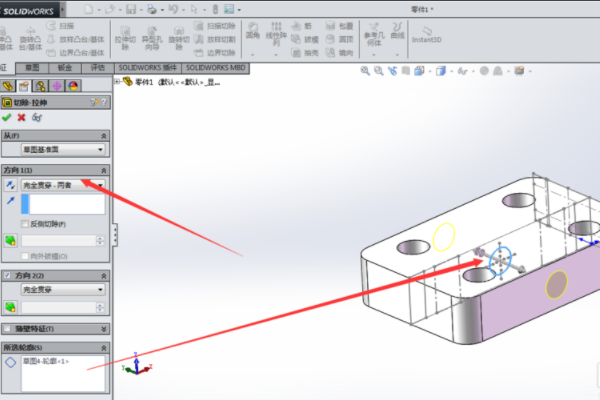Screen dimensions: 600x400
Task: Click Previous View icon in view toolbar
Action: 392,70
